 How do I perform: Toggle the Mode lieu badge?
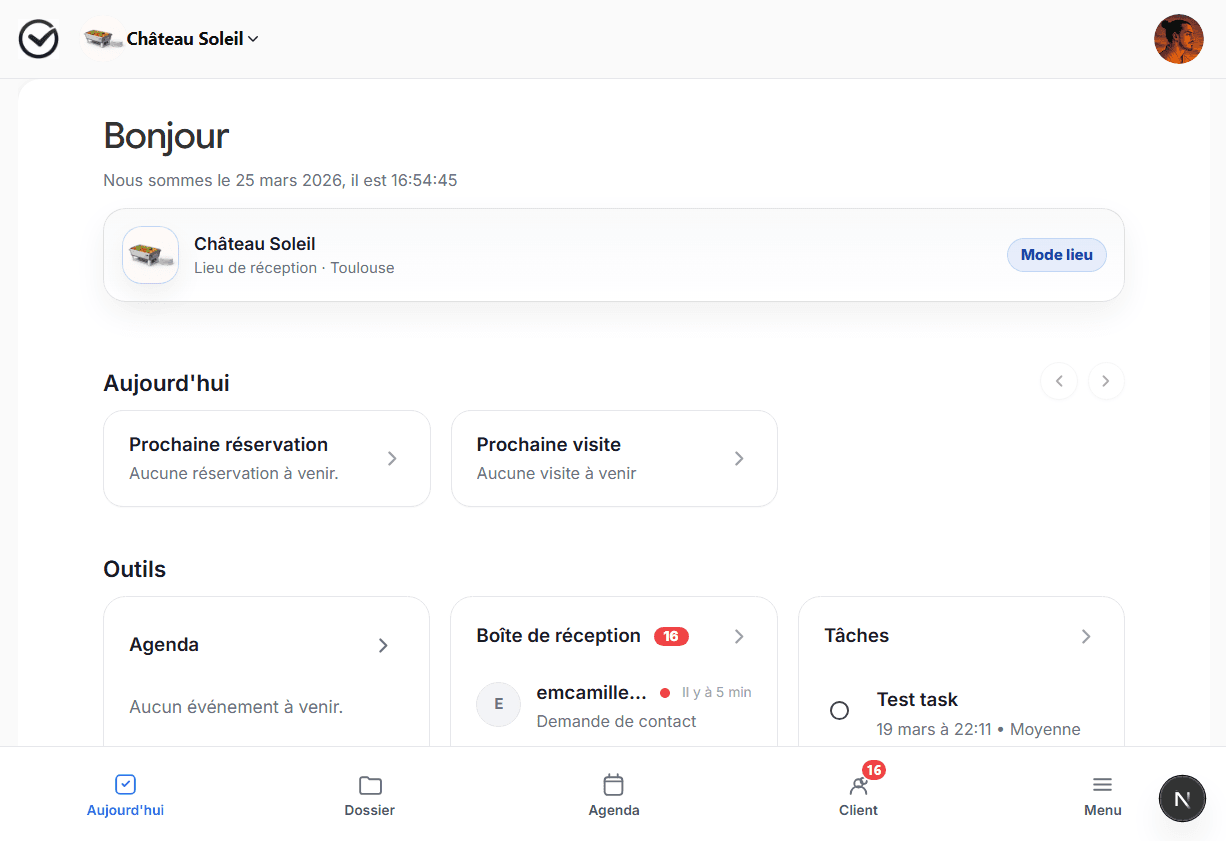coord(1056,255)
